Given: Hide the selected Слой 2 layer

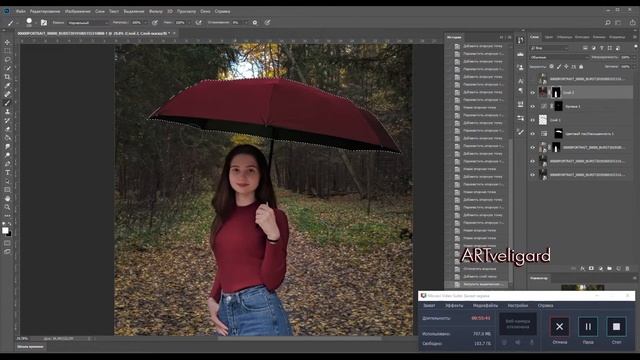Looking at the screenshot, I should [532, 93].
